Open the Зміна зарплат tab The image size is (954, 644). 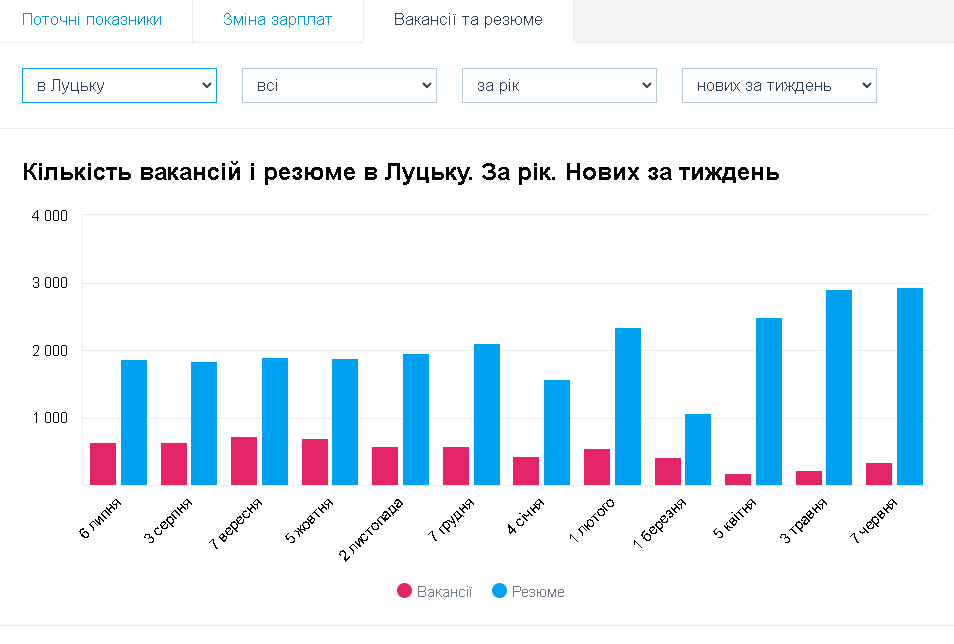pyautogui.click(x=277, y=20)
